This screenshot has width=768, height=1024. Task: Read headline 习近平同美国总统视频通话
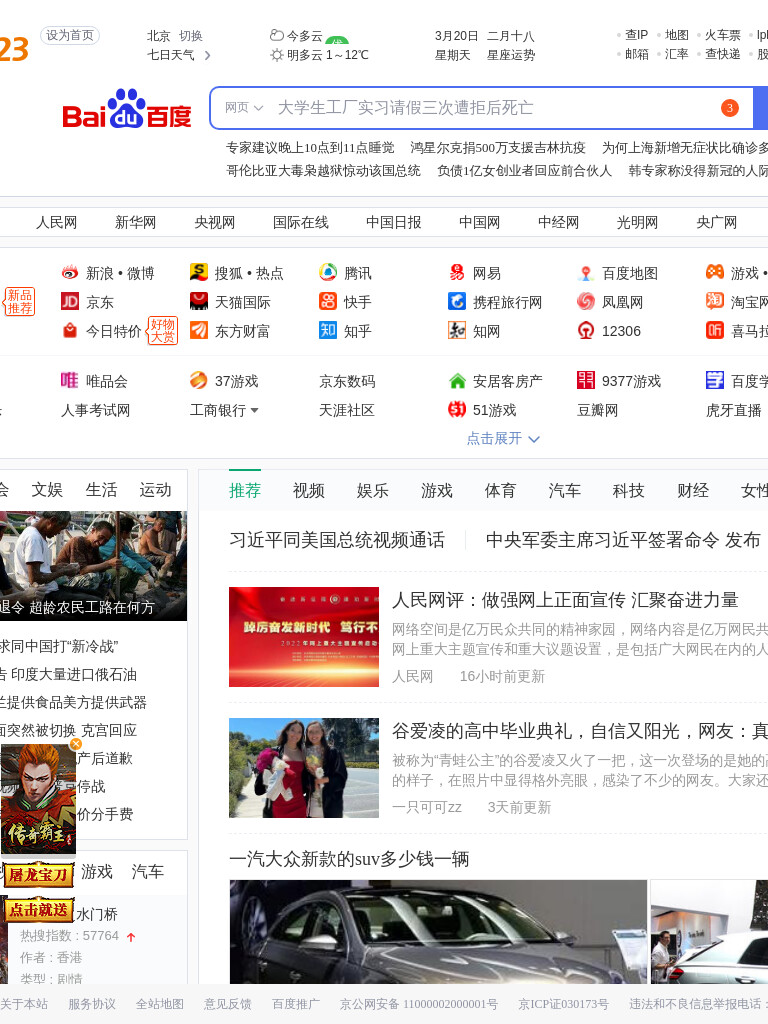pyautogui.click(x=337, y=540)
